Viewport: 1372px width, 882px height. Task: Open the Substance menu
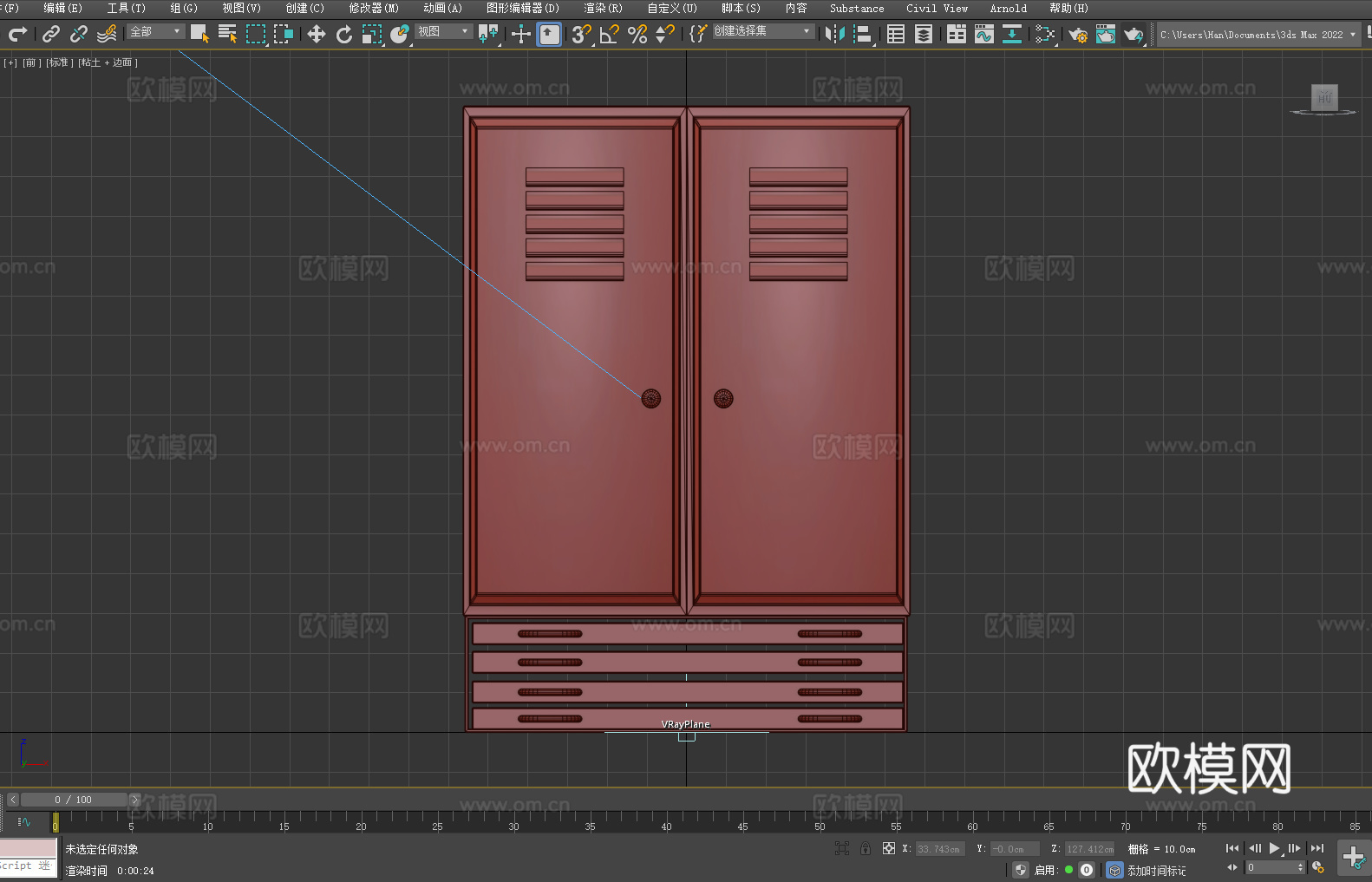pyautogui.click(x=857, y=8)
